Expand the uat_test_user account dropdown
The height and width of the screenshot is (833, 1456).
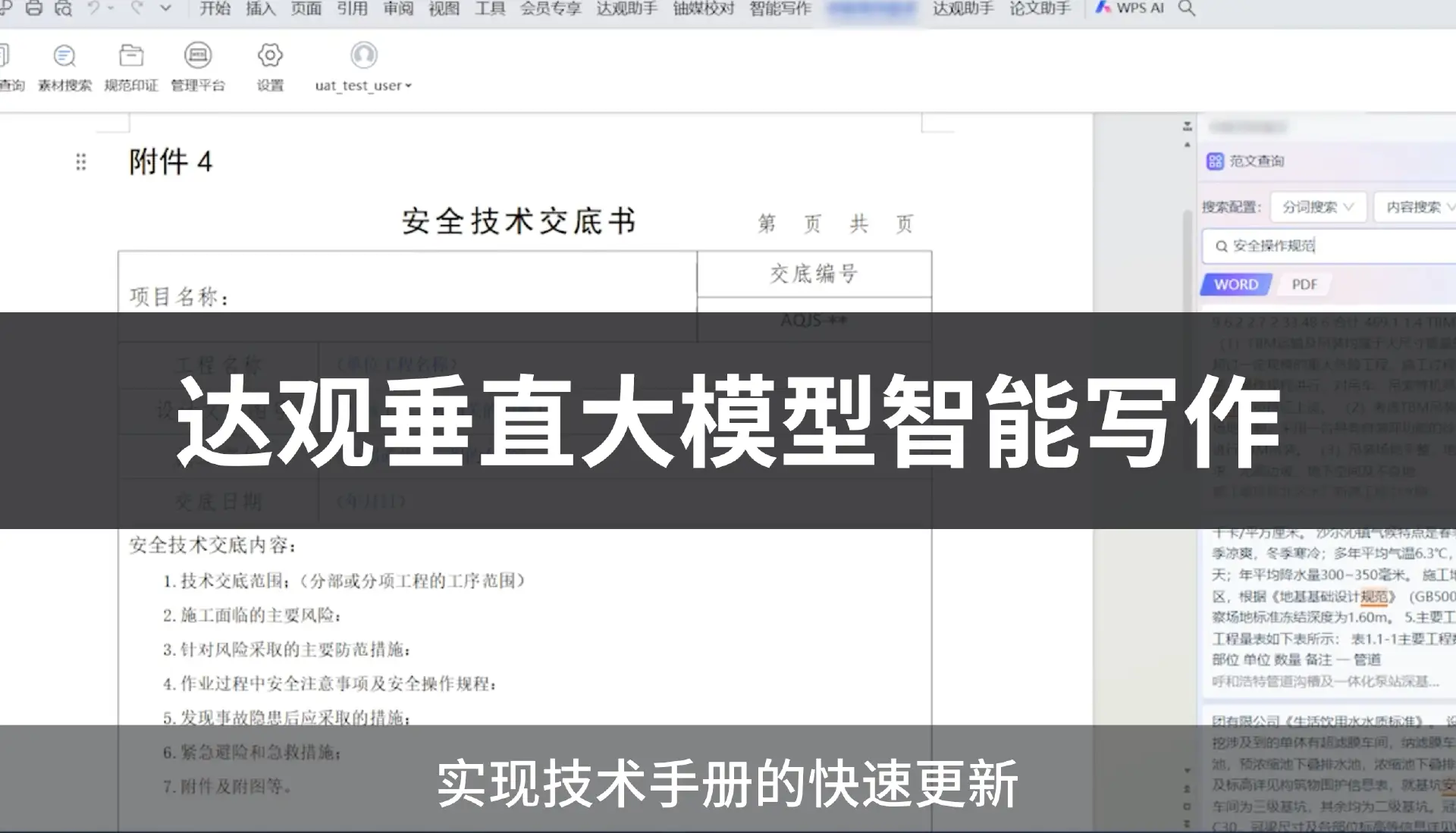pyautogui.click(x=364, y=86)
